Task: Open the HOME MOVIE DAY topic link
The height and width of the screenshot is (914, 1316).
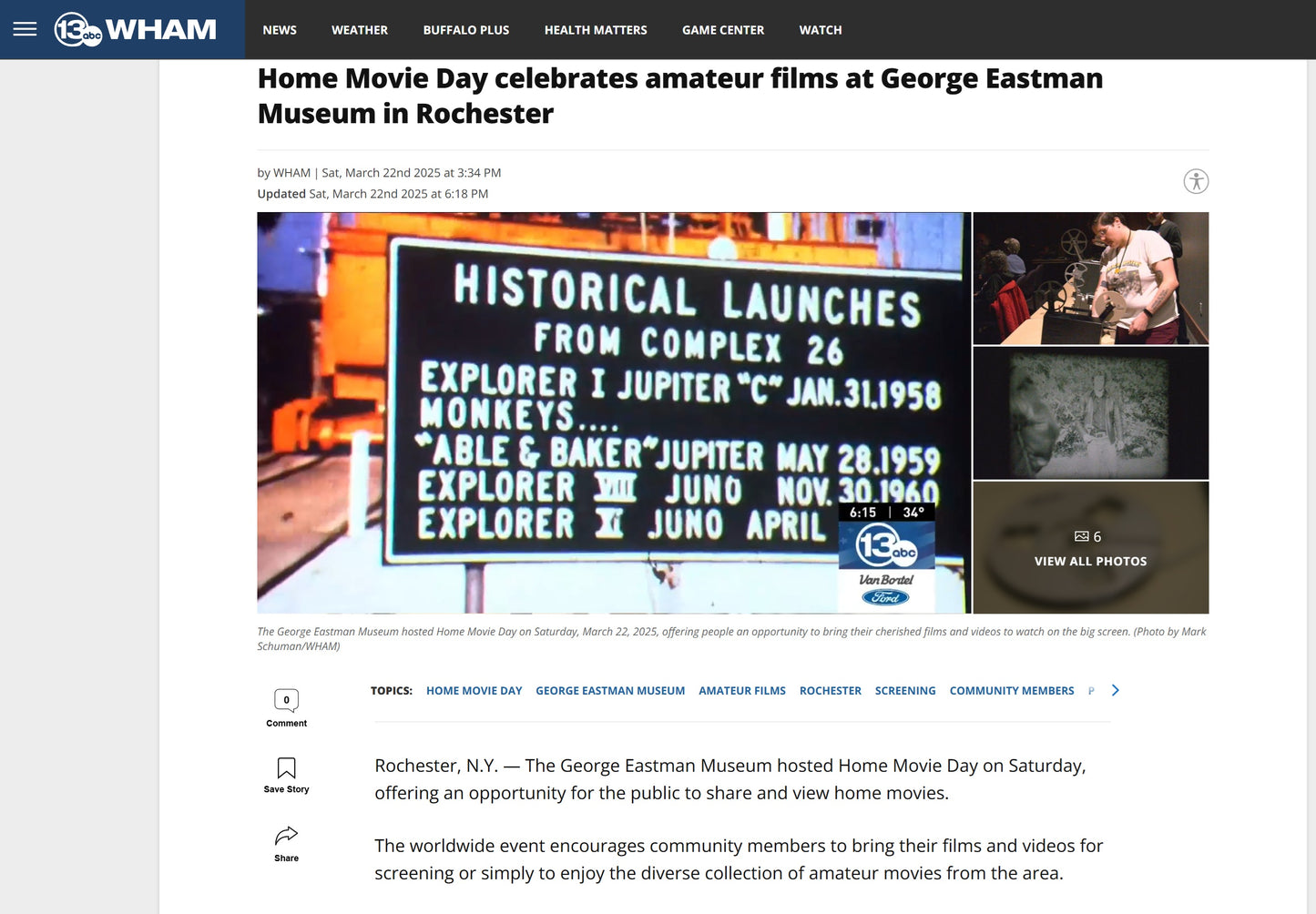Action: coord(474,690)
